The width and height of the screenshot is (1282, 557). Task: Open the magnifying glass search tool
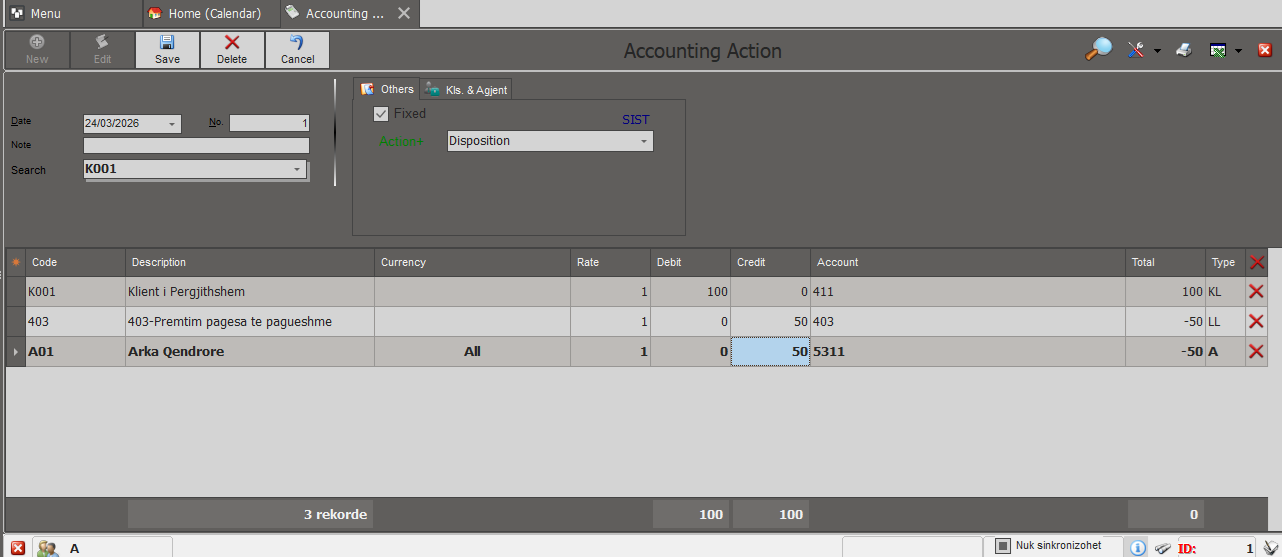tap(1098, 50)
